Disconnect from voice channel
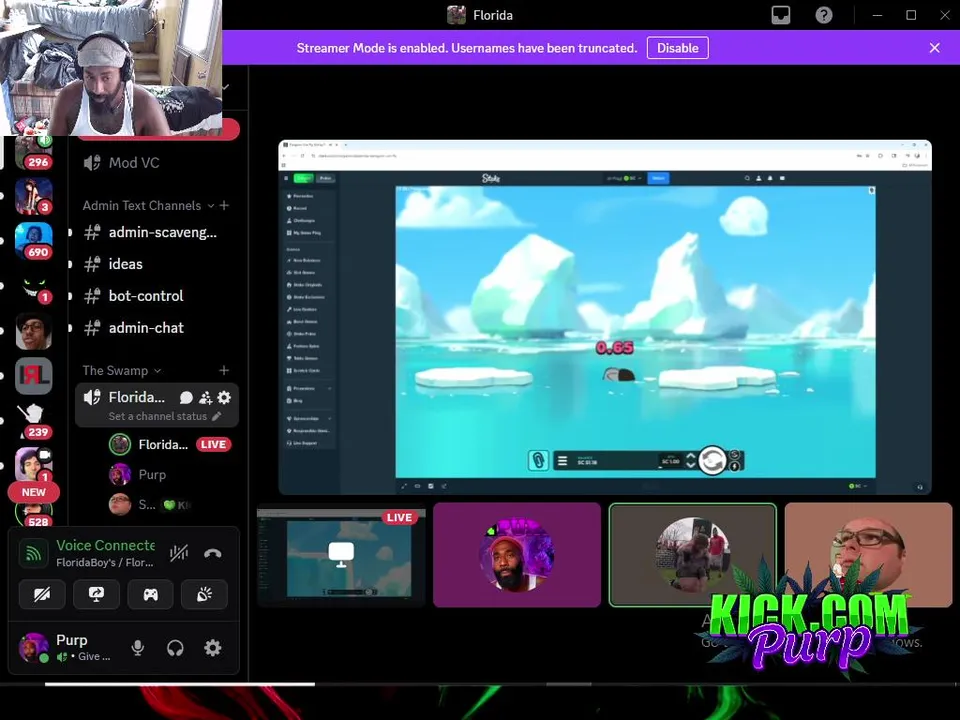The height and width of the screenshot is (720, 960). pyautogui.click(x=212, y=553)
